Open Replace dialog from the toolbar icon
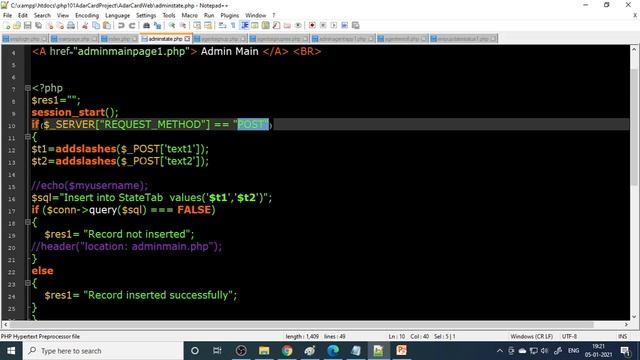The width and height of the screenshot is (640, 360). click(157, 25)
